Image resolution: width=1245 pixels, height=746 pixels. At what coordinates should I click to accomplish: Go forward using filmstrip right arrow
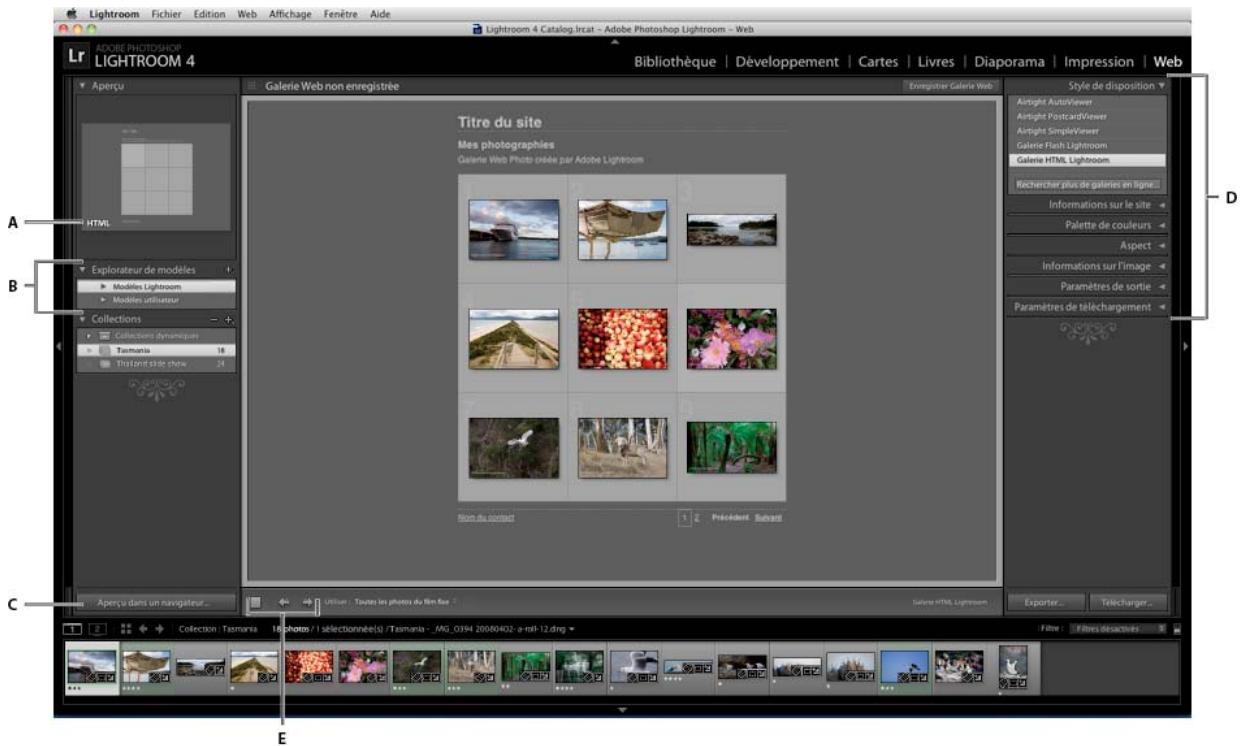click(159, 629)
